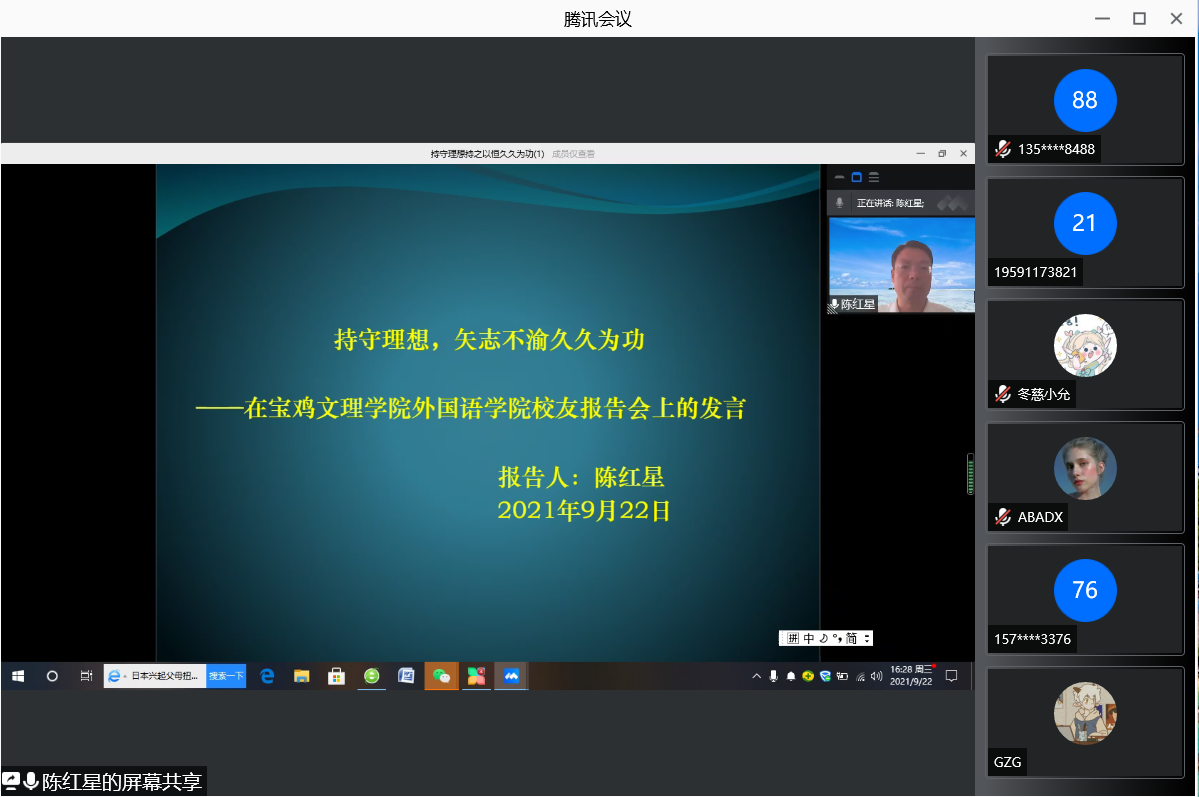Open the Tencent Meeting taskbar icon
This screenshot has height=797, width=1199.
click(x=511, y=676)
